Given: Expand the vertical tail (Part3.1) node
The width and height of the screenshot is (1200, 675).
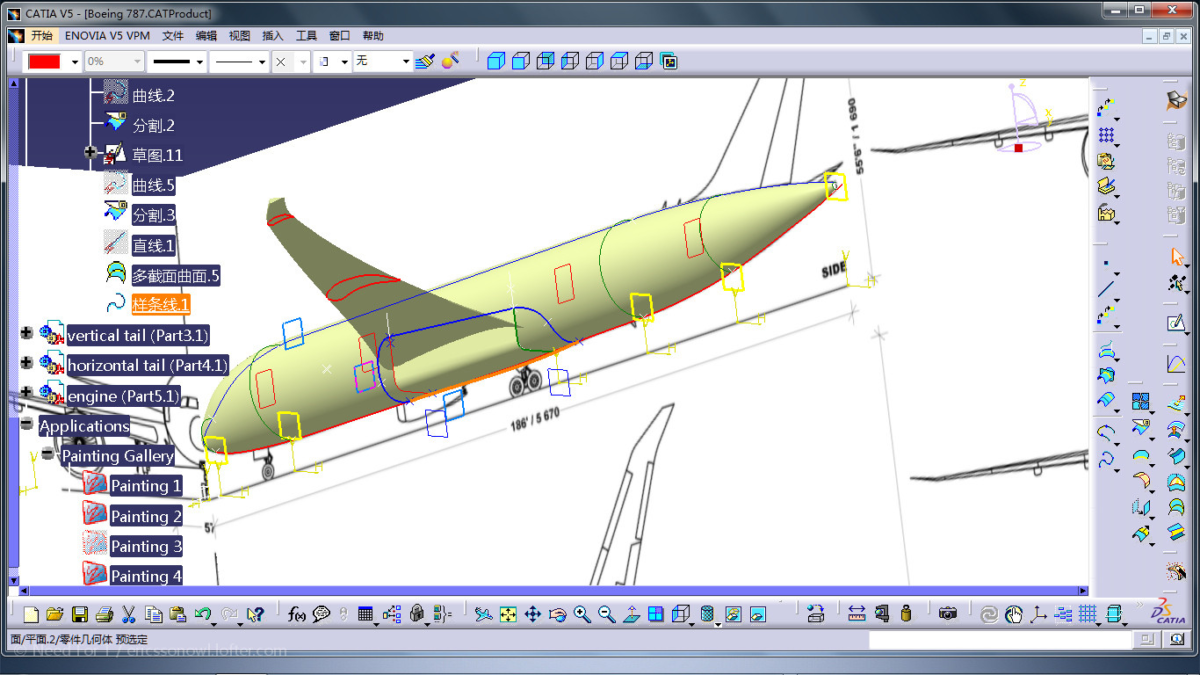Looking at the screenshot, I should pos(27,334).
